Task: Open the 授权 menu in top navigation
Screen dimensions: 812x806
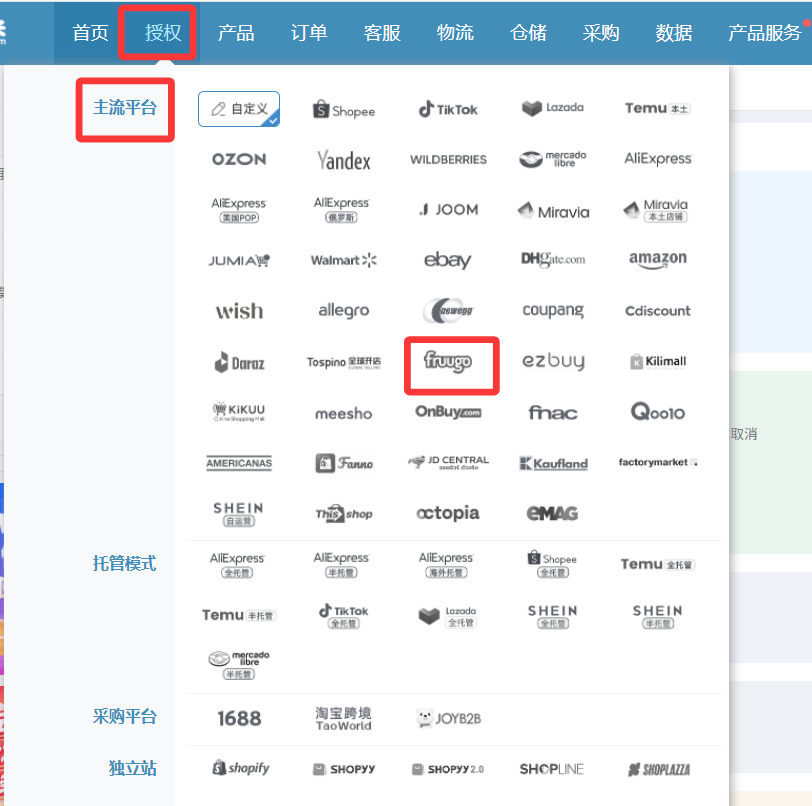Action: (x=163, y=33)
